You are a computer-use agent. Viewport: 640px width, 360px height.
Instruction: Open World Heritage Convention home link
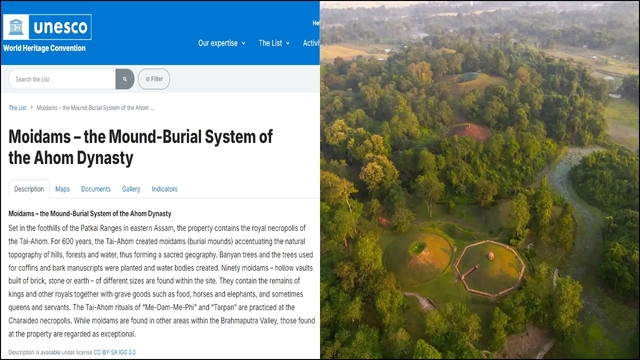44,48
